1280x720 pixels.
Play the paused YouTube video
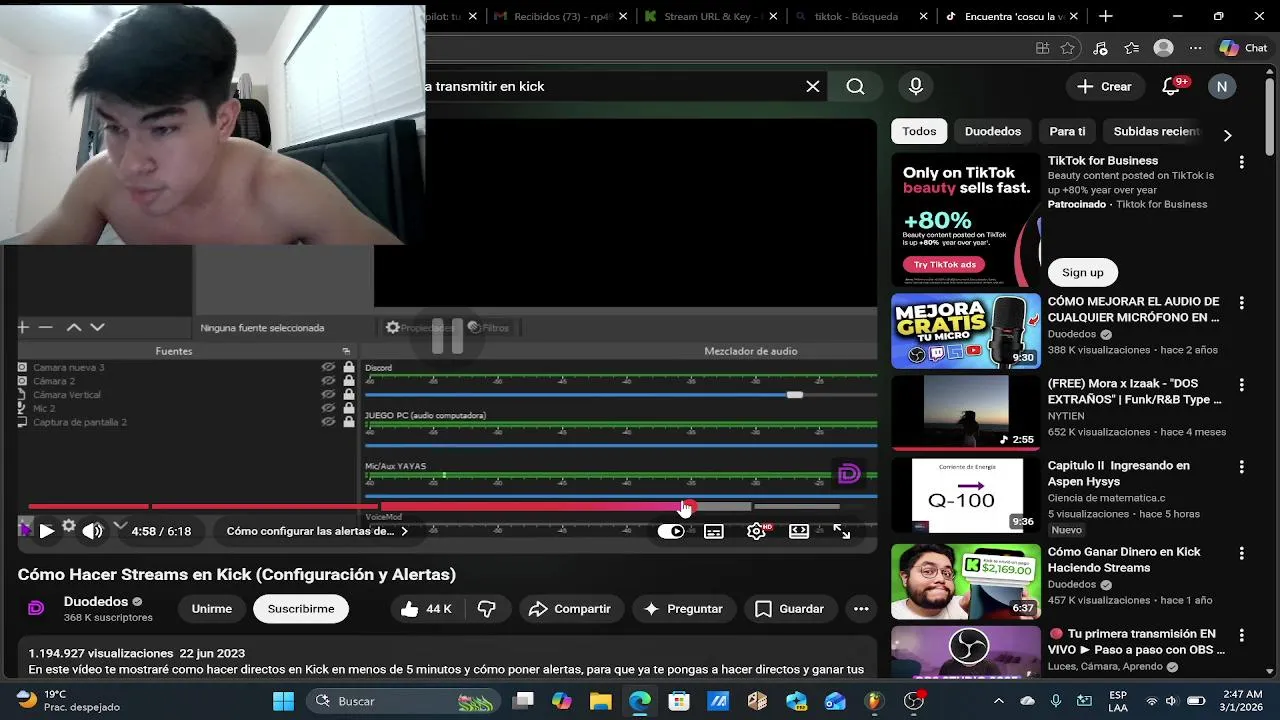(x=46, y=531)
